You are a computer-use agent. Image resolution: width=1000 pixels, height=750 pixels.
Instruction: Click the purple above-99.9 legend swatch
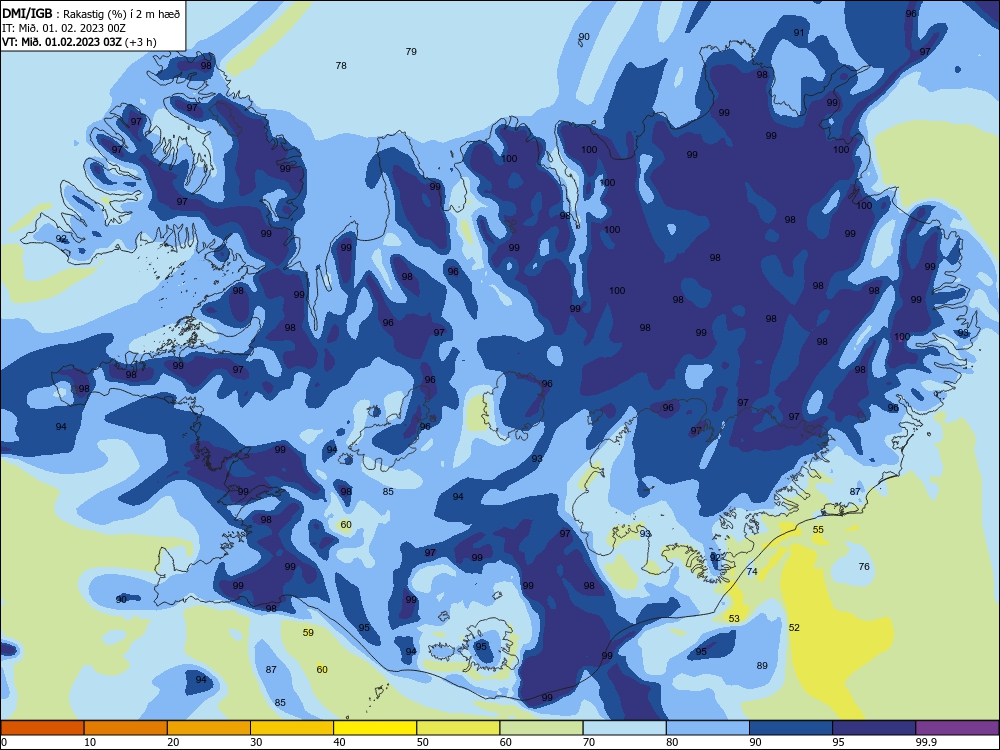pyautogui.click(x=957, y=728)
